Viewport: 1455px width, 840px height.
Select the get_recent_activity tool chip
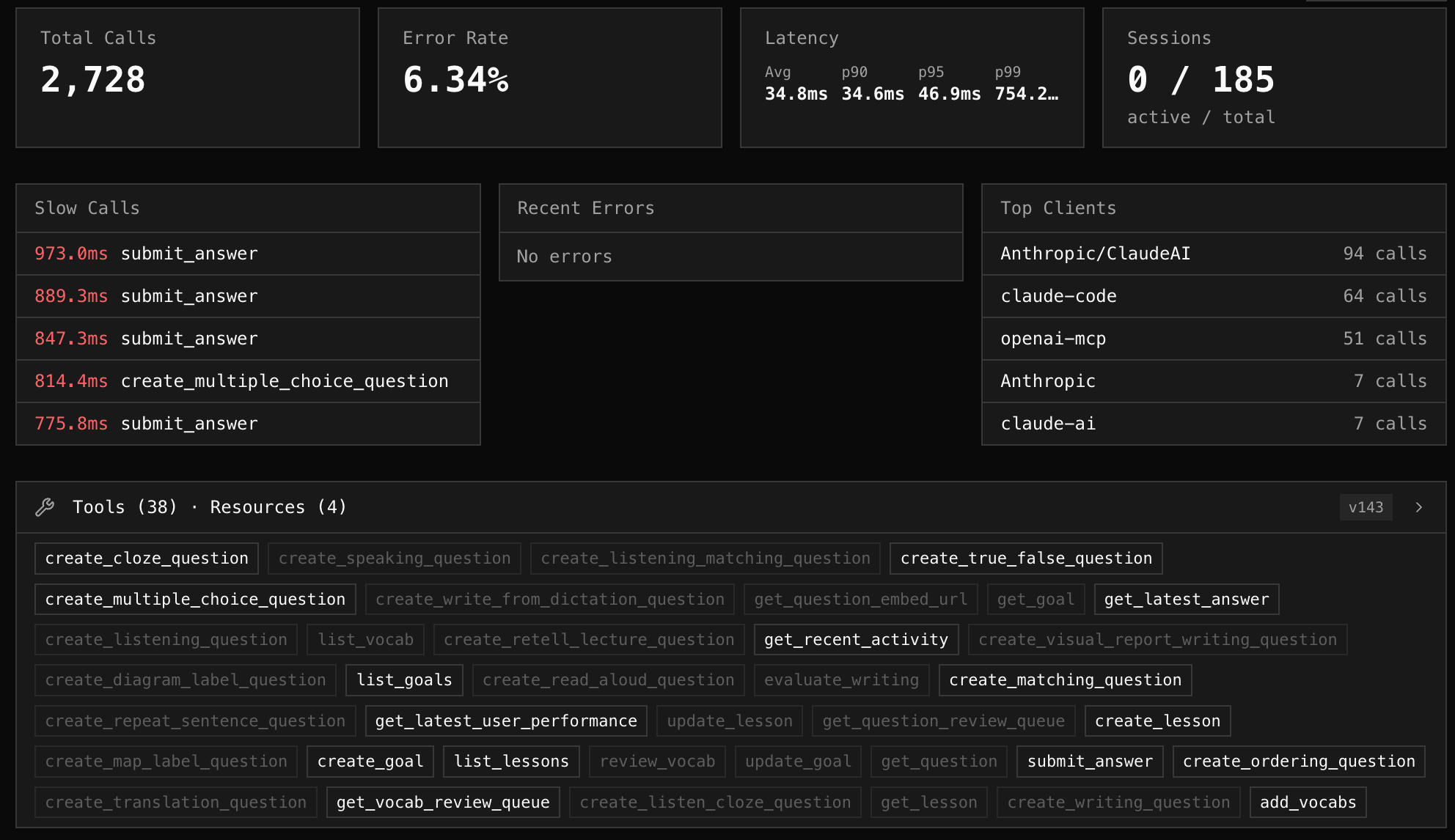click(856, 640)
